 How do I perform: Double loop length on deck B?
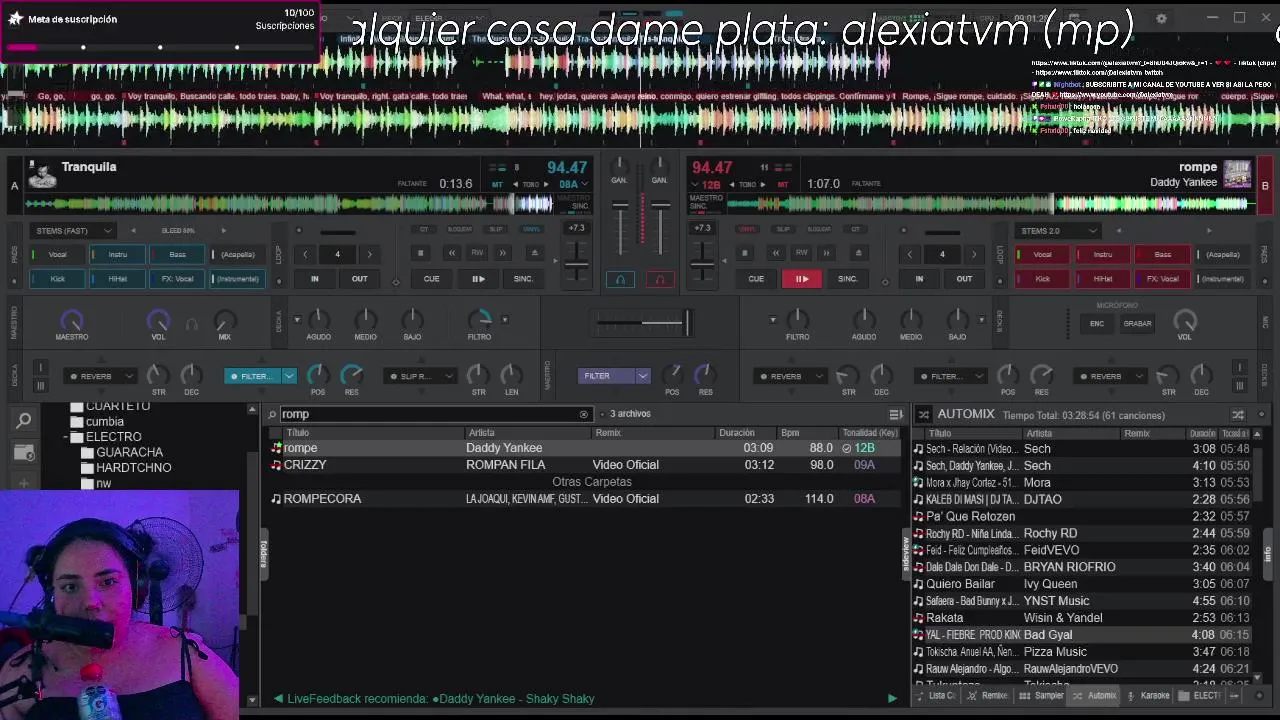[974, 254]
